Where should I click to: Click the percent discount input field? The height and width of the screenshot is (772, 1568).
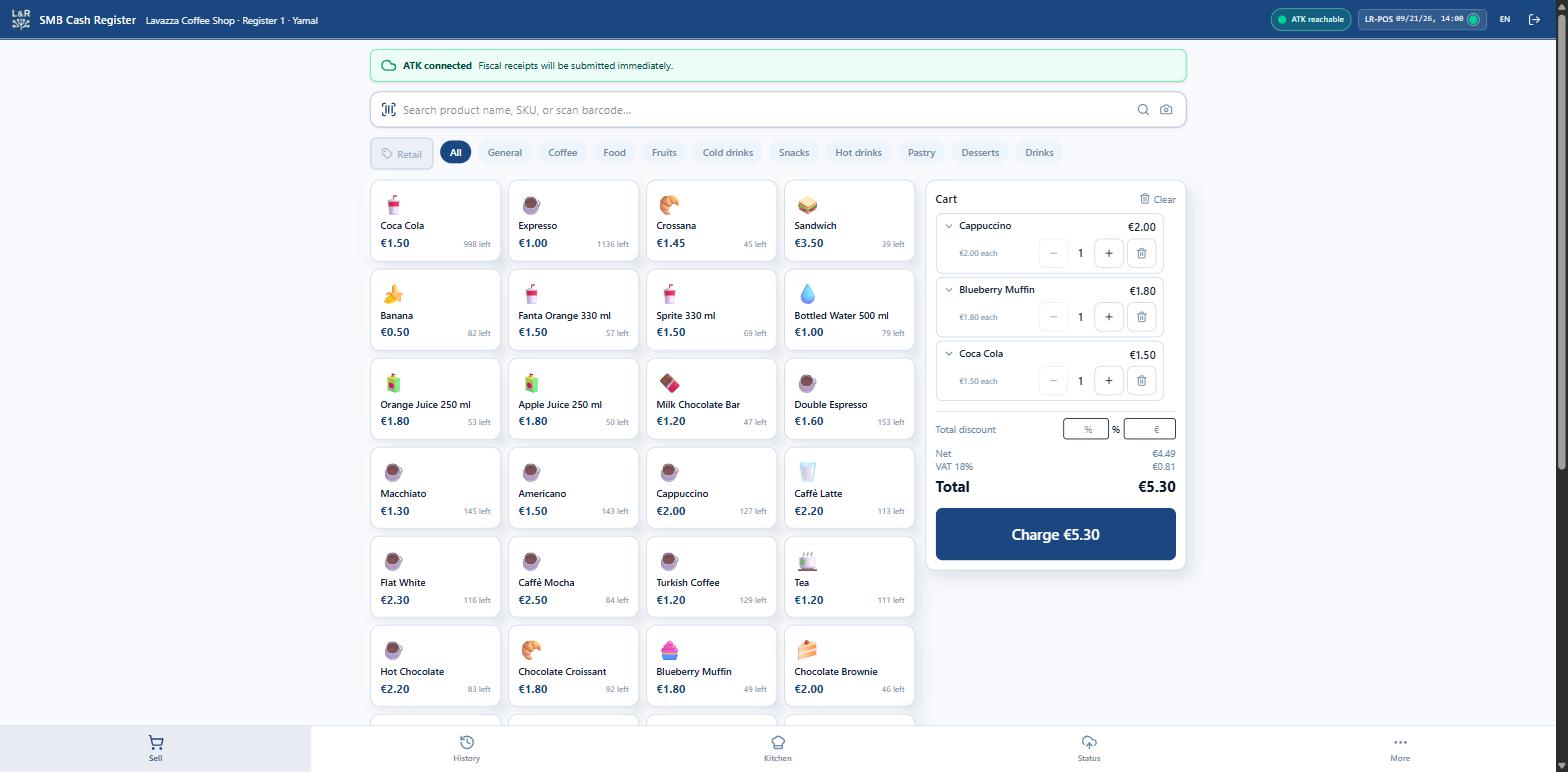1085,429
